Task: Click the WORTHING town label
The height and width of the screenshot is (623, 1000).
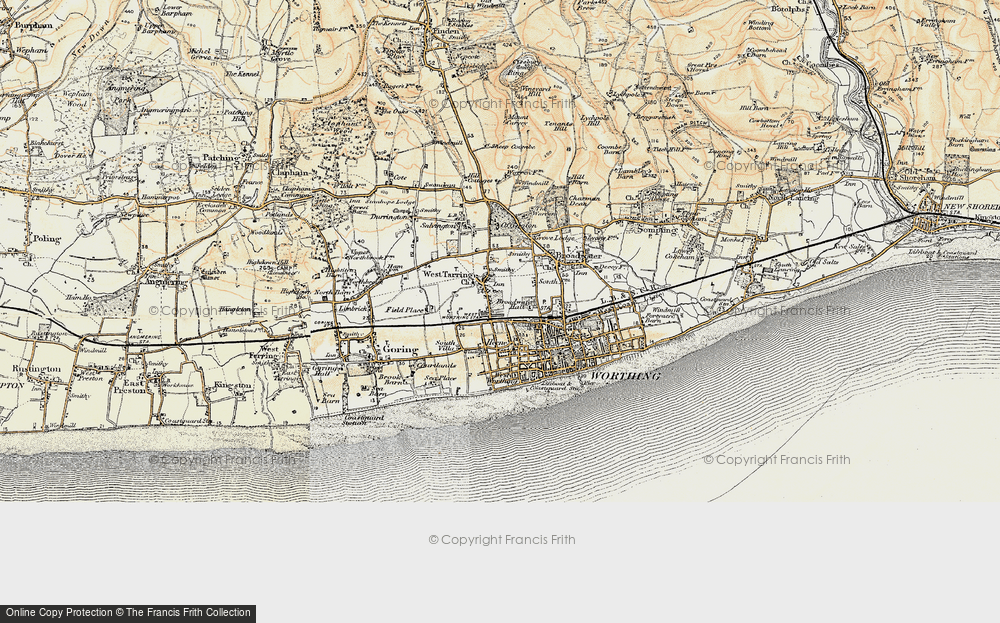Action: coord(625,376)
